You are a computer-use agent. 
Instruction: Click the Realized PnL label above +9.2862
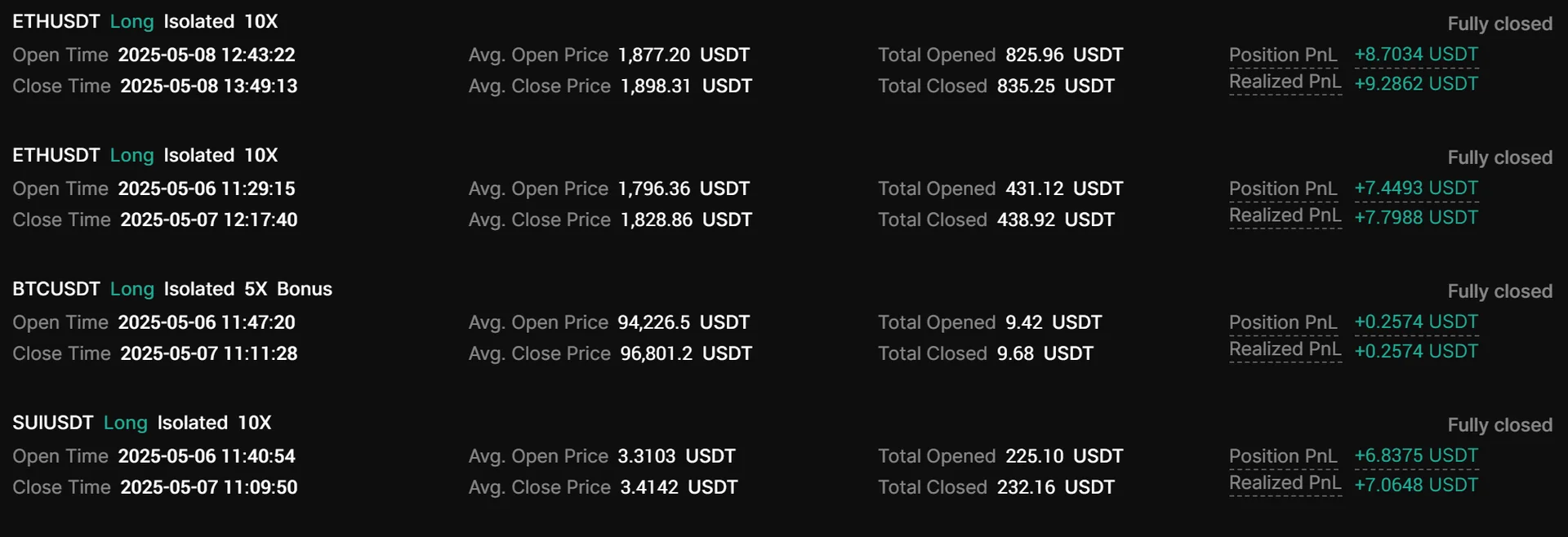tap(1285, 82)
